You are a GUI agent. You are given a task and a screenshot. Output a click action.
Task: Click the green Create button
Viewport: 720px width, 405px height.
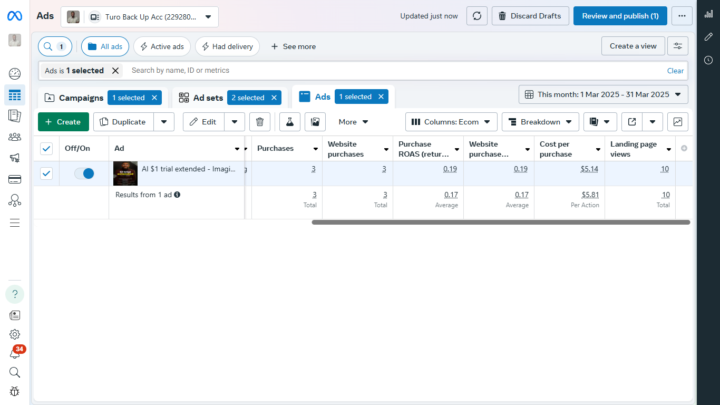point(63,122)
